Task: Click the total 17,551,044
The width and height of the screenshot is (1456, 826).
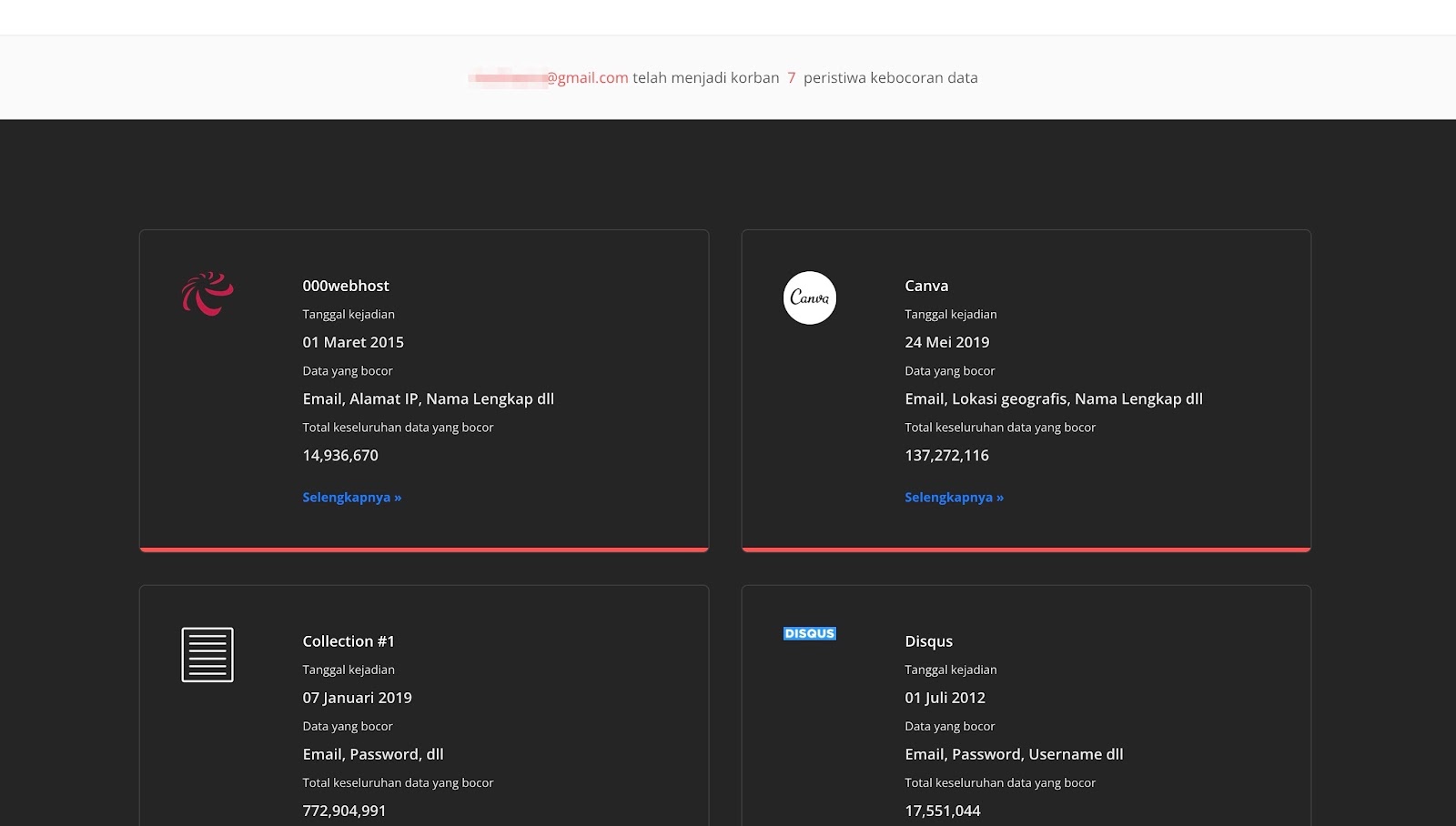Action: [x=943, y=811]
